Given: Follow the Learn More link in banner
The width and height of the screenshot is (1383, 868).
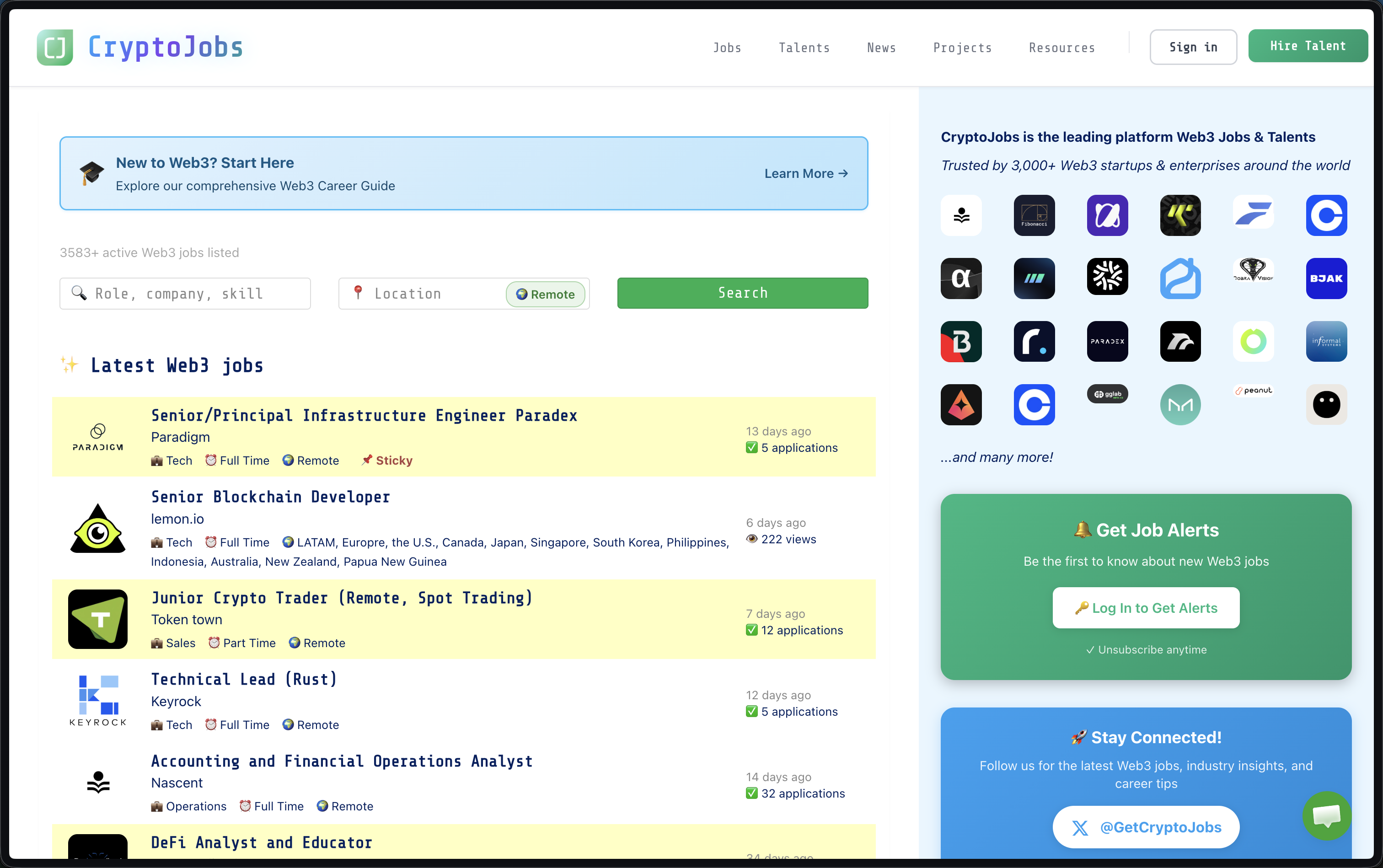Looking at the screenshot, I should [806, 173].
